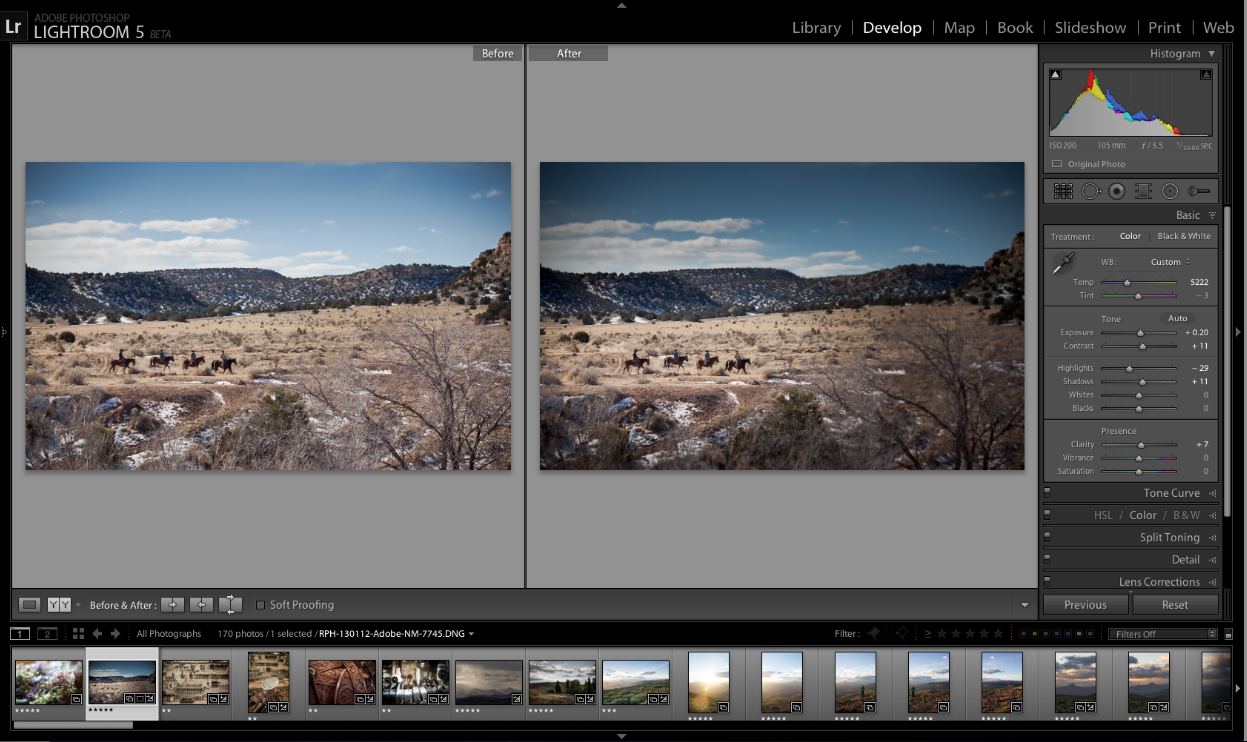
Task: Open the Map module
Action: [959, 28]
